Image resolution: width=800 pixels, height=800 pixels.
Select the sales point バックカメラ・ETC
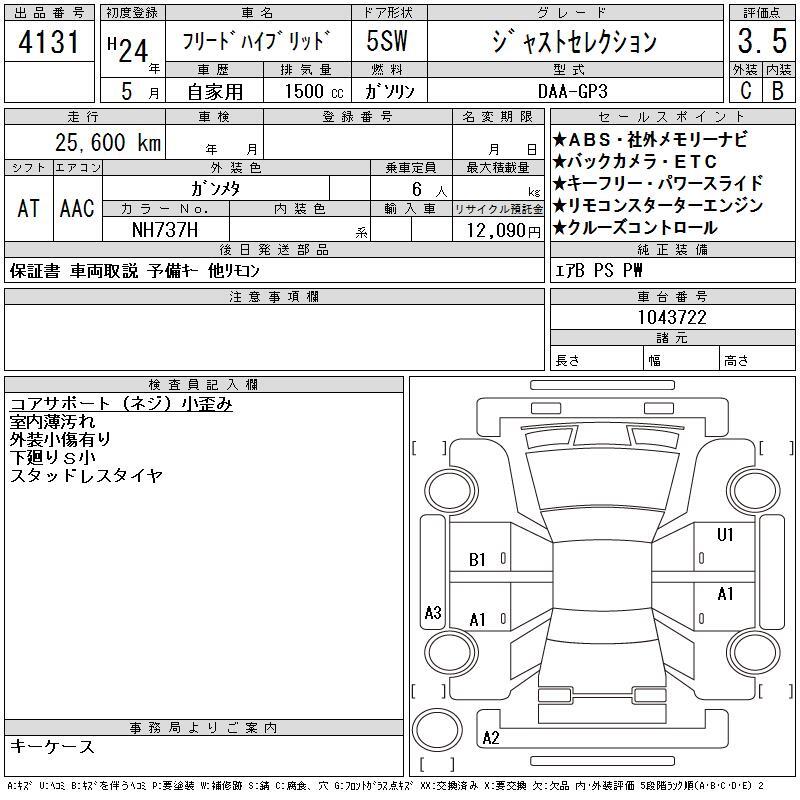point(635,161)
